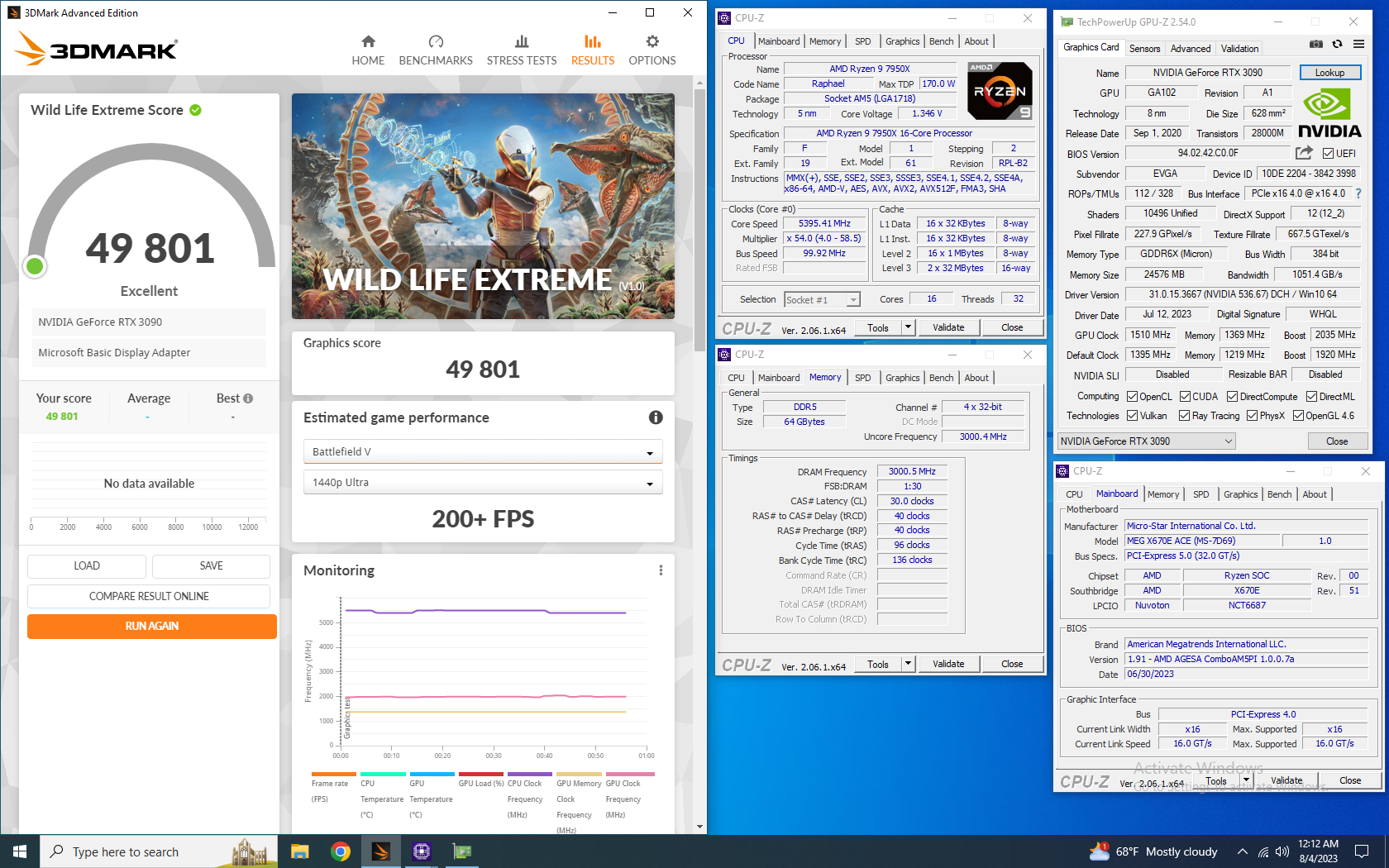The width and height of the screenshot is (1389, 868).
Task: Show hidden system tray icons
Action: tap(1242, 851)
